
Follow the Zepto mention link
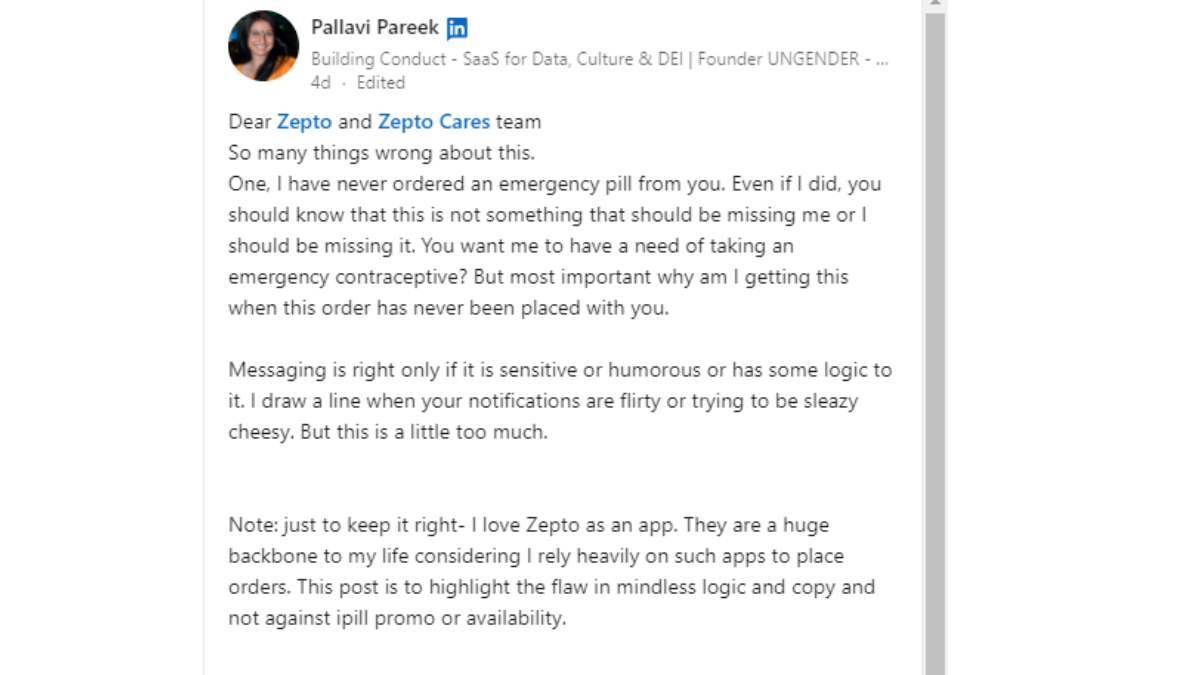pos(304,122)
